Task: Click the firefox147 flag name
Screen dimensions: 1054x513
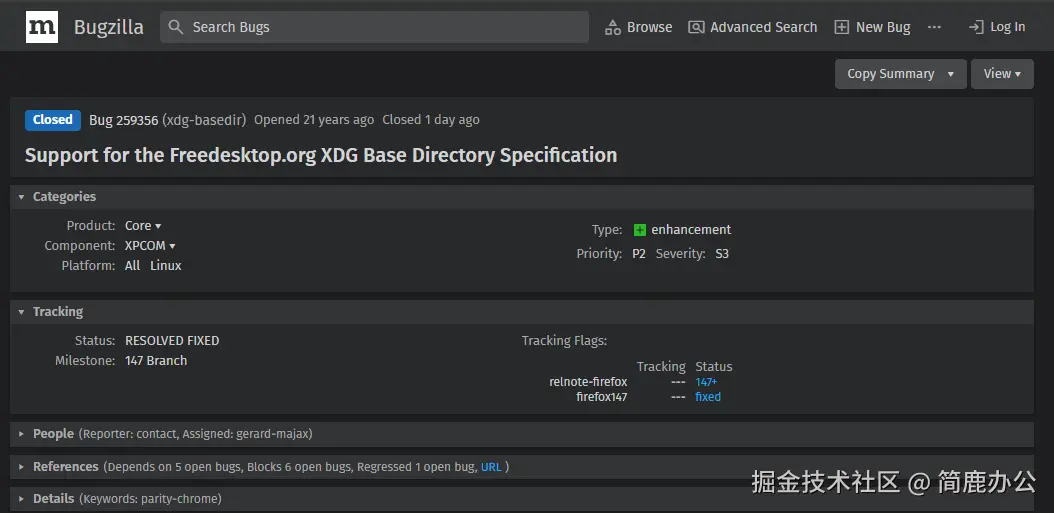Action: 602,397
